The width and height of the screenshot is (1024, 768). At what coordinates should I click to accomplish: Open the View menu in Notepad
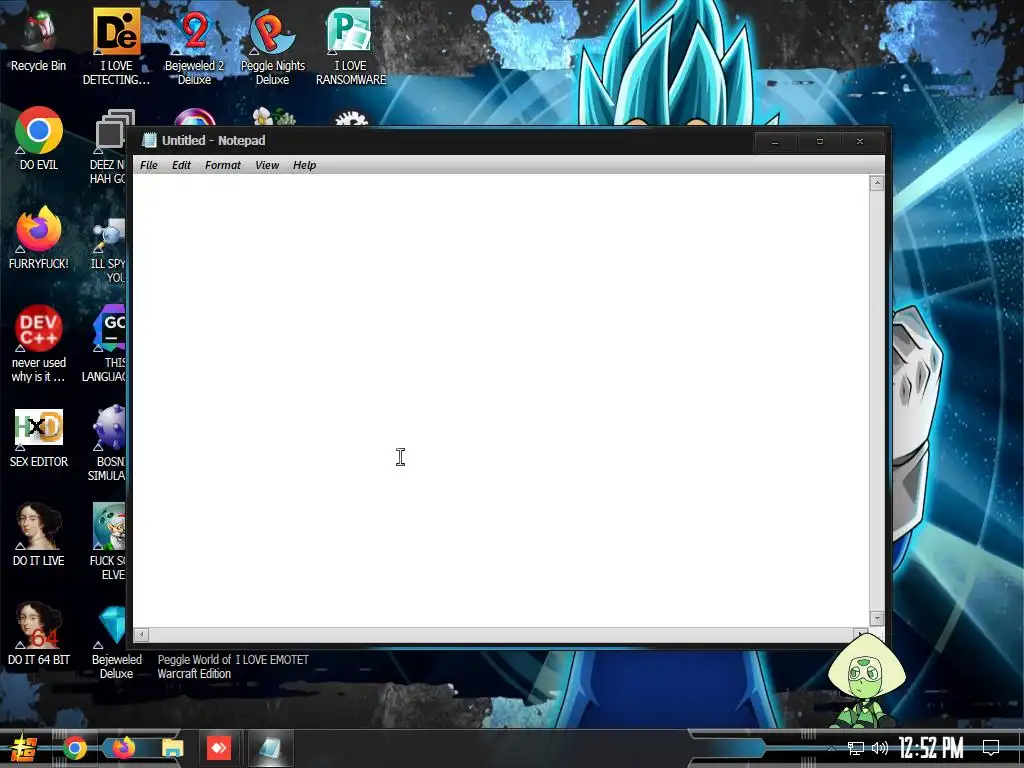tap(267, 165)
